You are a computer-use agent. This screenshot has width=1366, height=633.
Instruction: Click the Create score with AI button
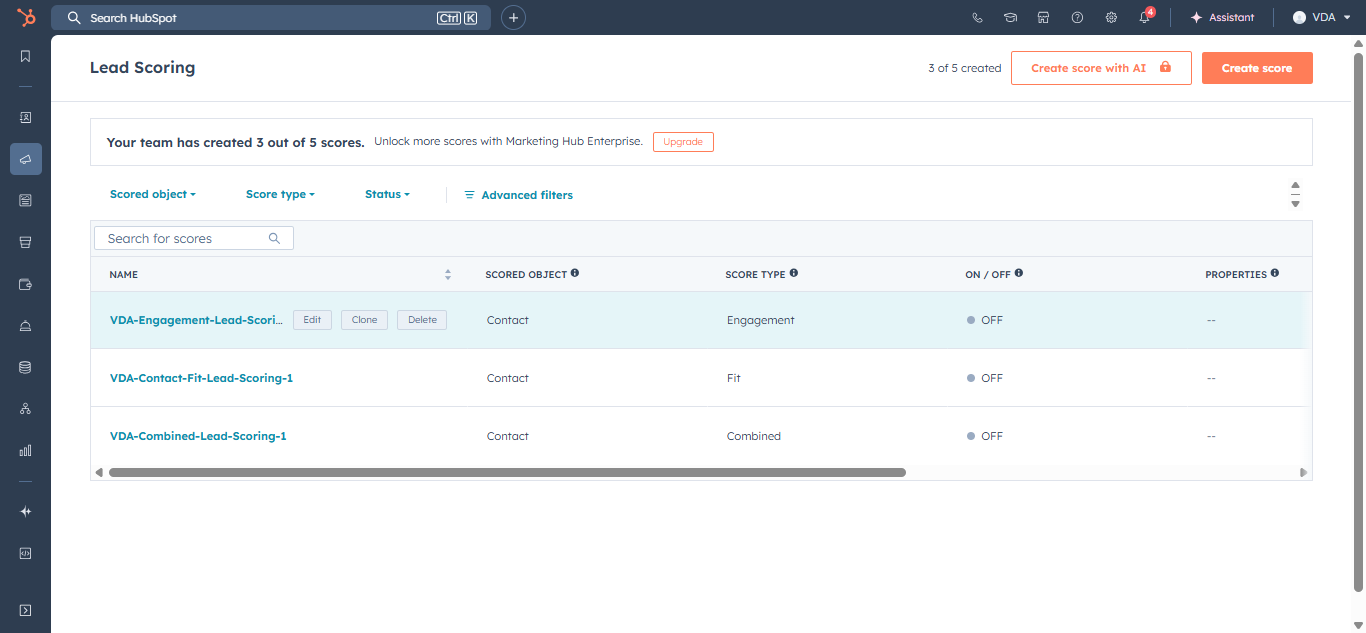point(1101,68)
